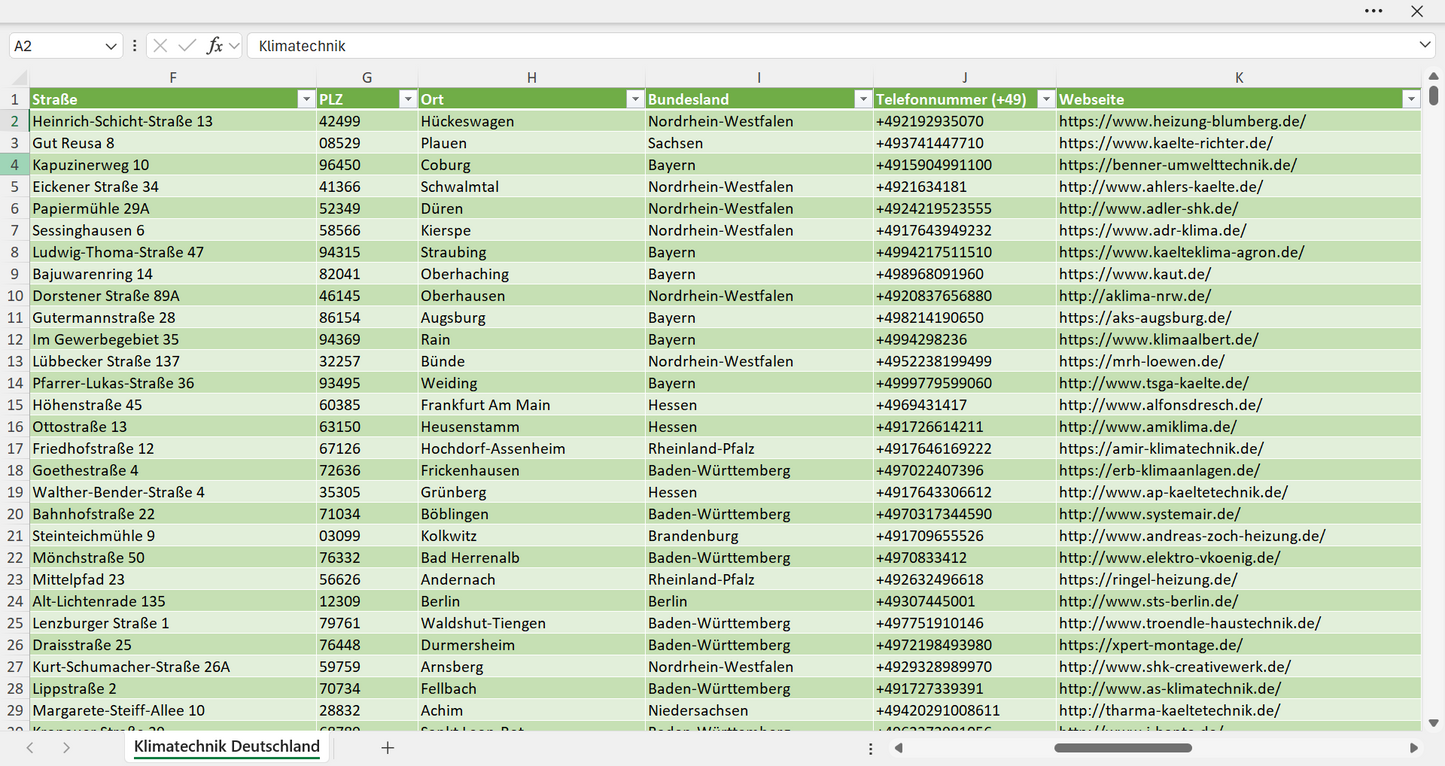Image resolution: width=1445 pixels, height=766 pixels.
Task: Click the horizontal scrollbar's right arrow
Action: click(x=1414, y=747)
